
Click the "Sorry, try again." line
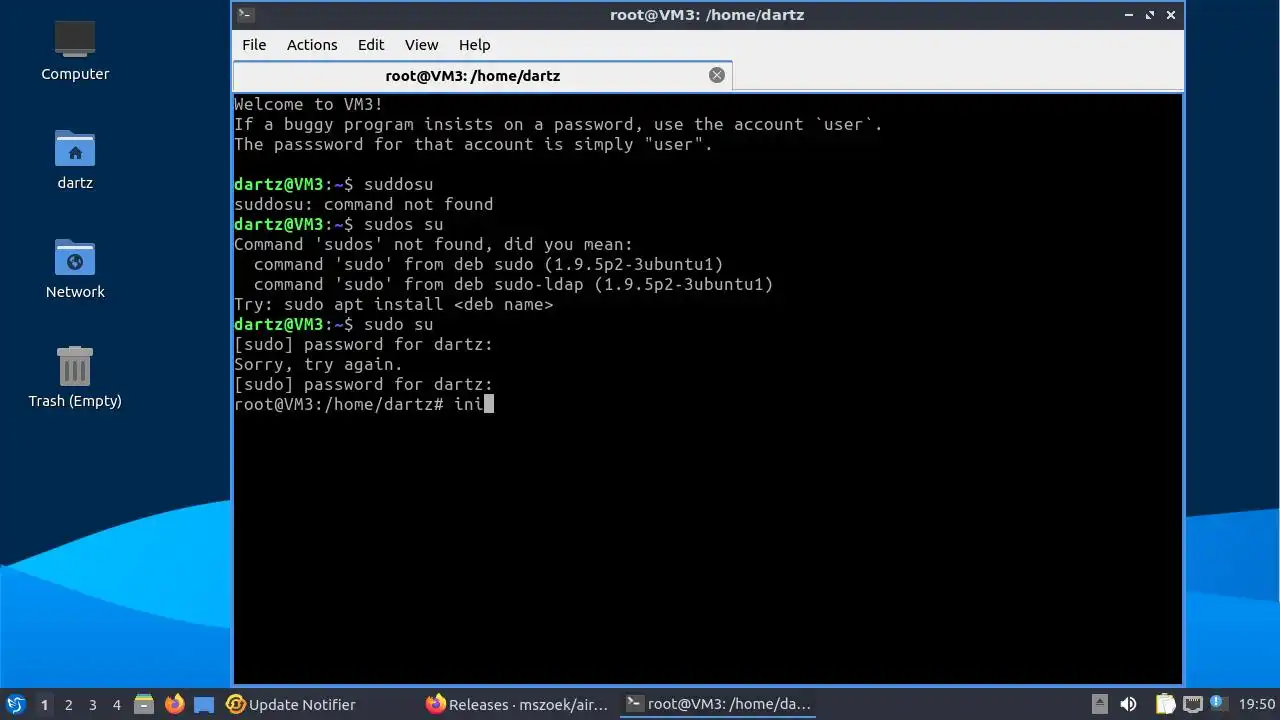click(319, 364)
